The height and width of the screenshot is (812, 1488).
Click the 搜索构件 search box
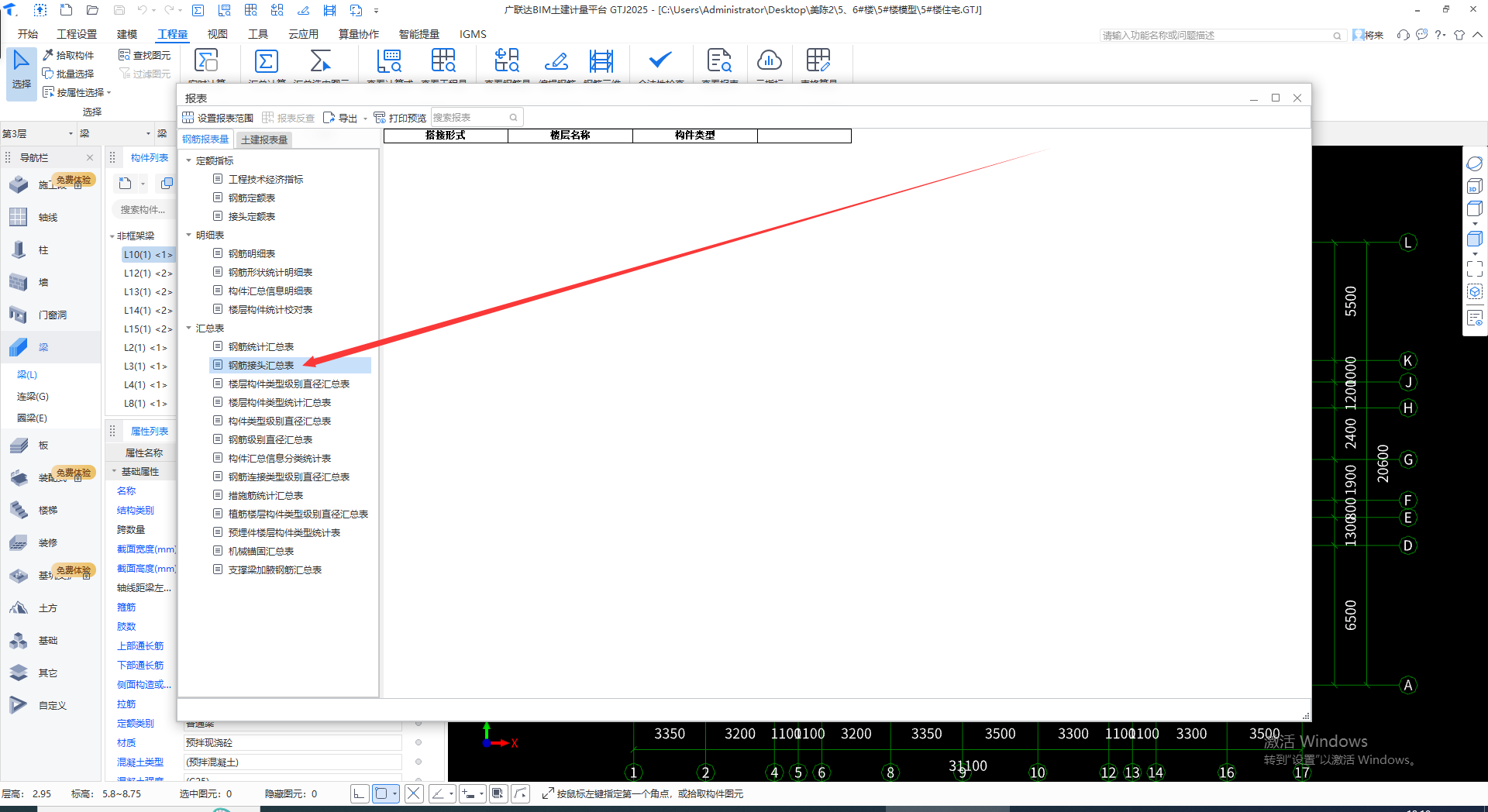tap(143, 210)
